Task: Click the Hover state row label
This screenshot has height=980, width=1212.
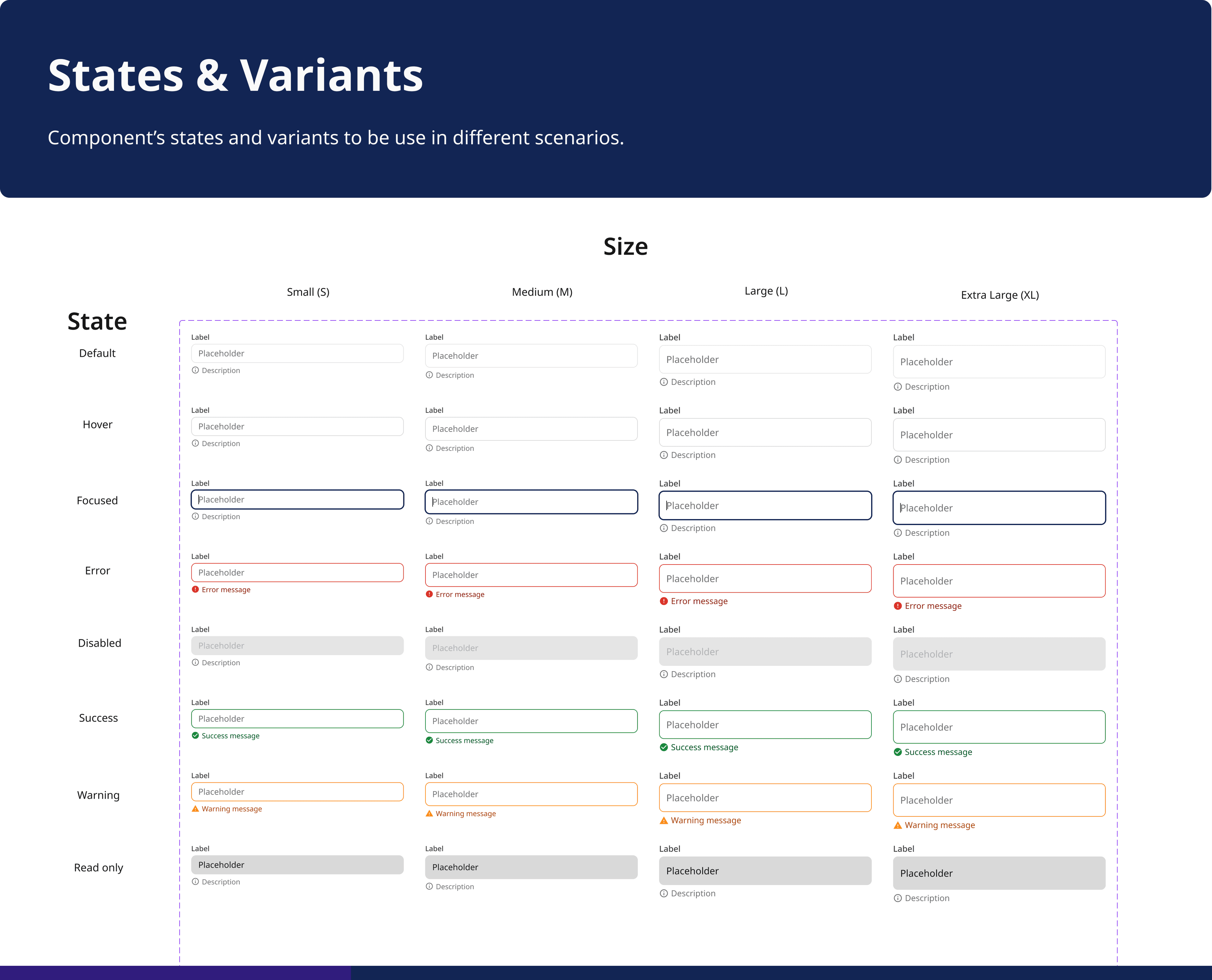Action: point(98,425)
